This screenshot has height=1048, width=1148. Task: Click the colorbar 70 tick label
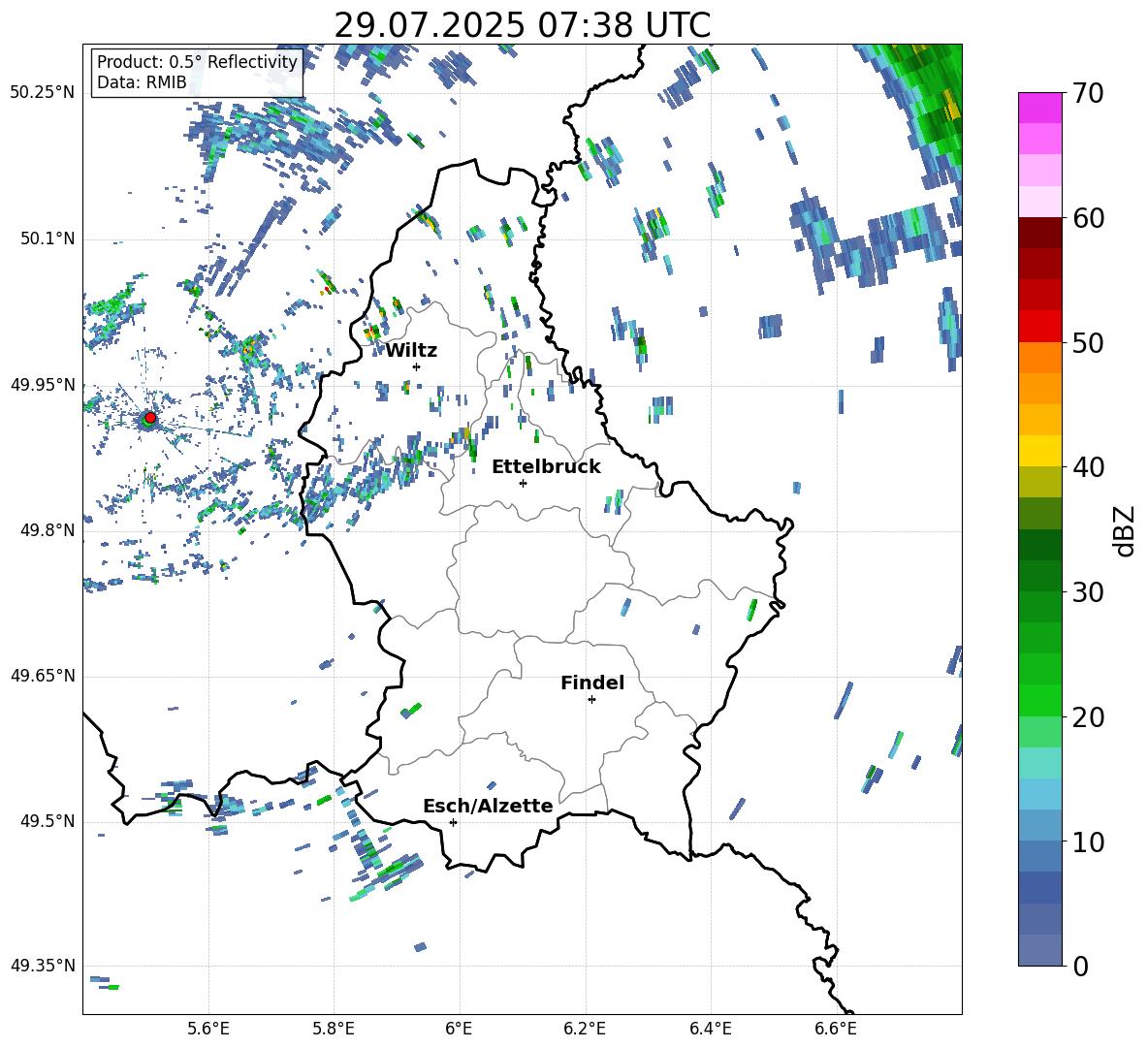[1088, 94]
